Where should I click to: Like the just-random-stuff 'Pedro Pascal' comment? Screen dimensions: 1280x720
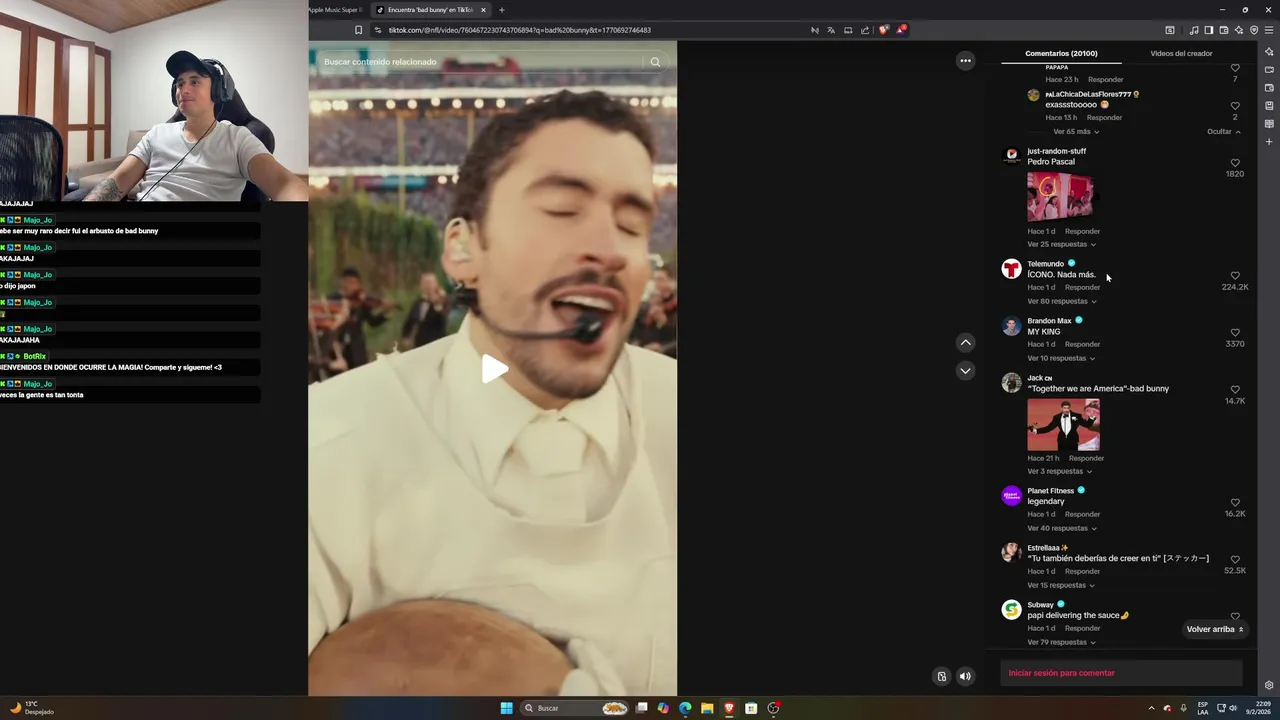pos(1235,163)
